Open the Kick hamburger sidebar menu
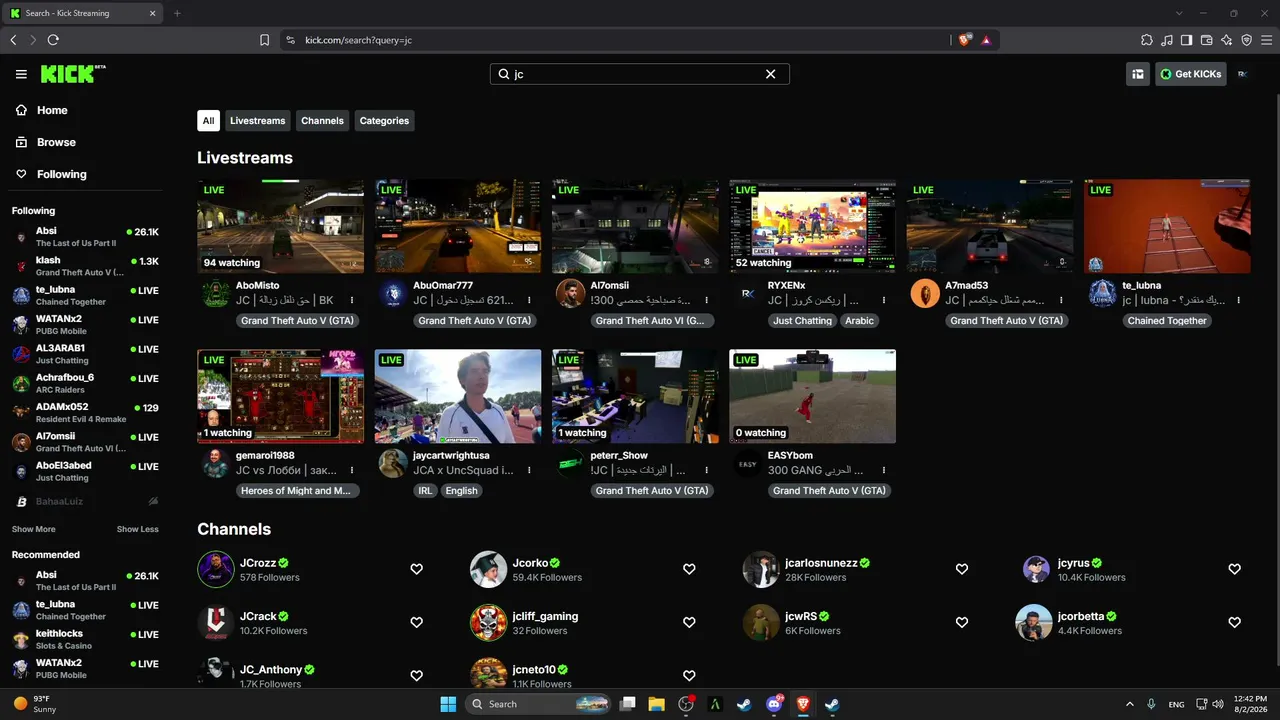Image resolution: width=1280 pixels, height=720 pixels. coord(21,74)
